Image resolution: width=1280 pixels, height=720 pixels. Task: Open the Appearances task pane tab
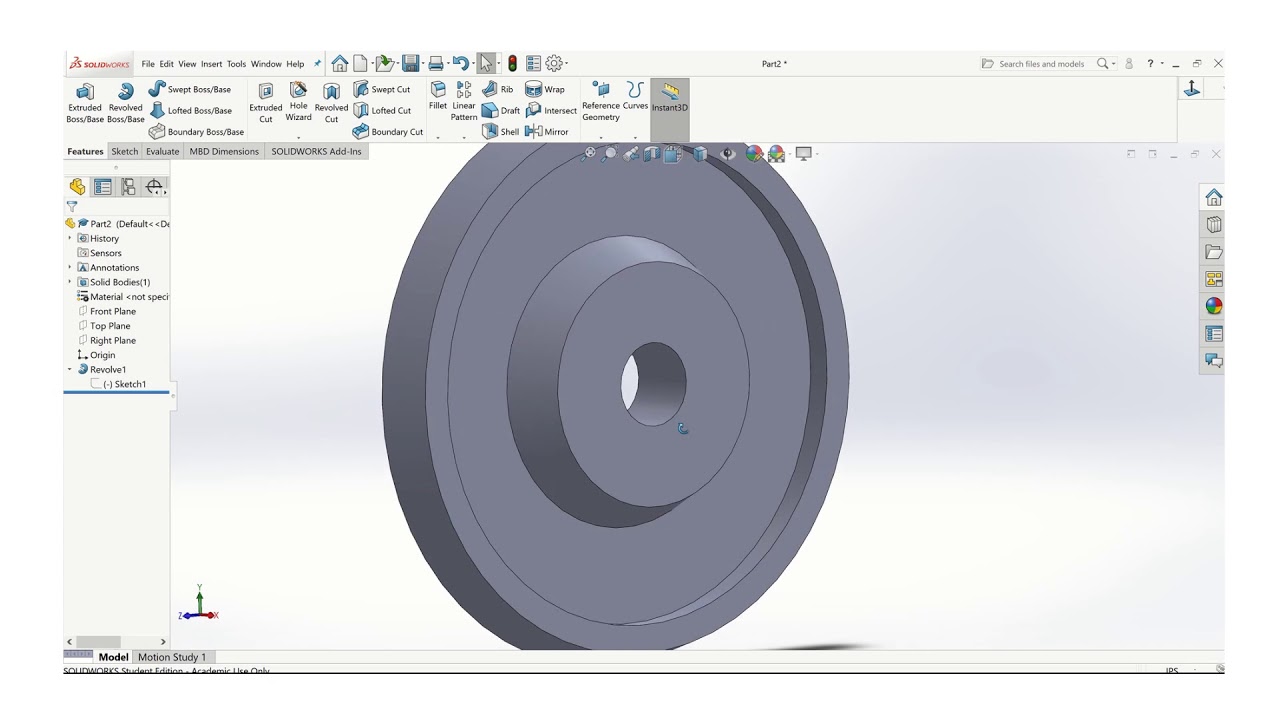[x=1214, y=306]
